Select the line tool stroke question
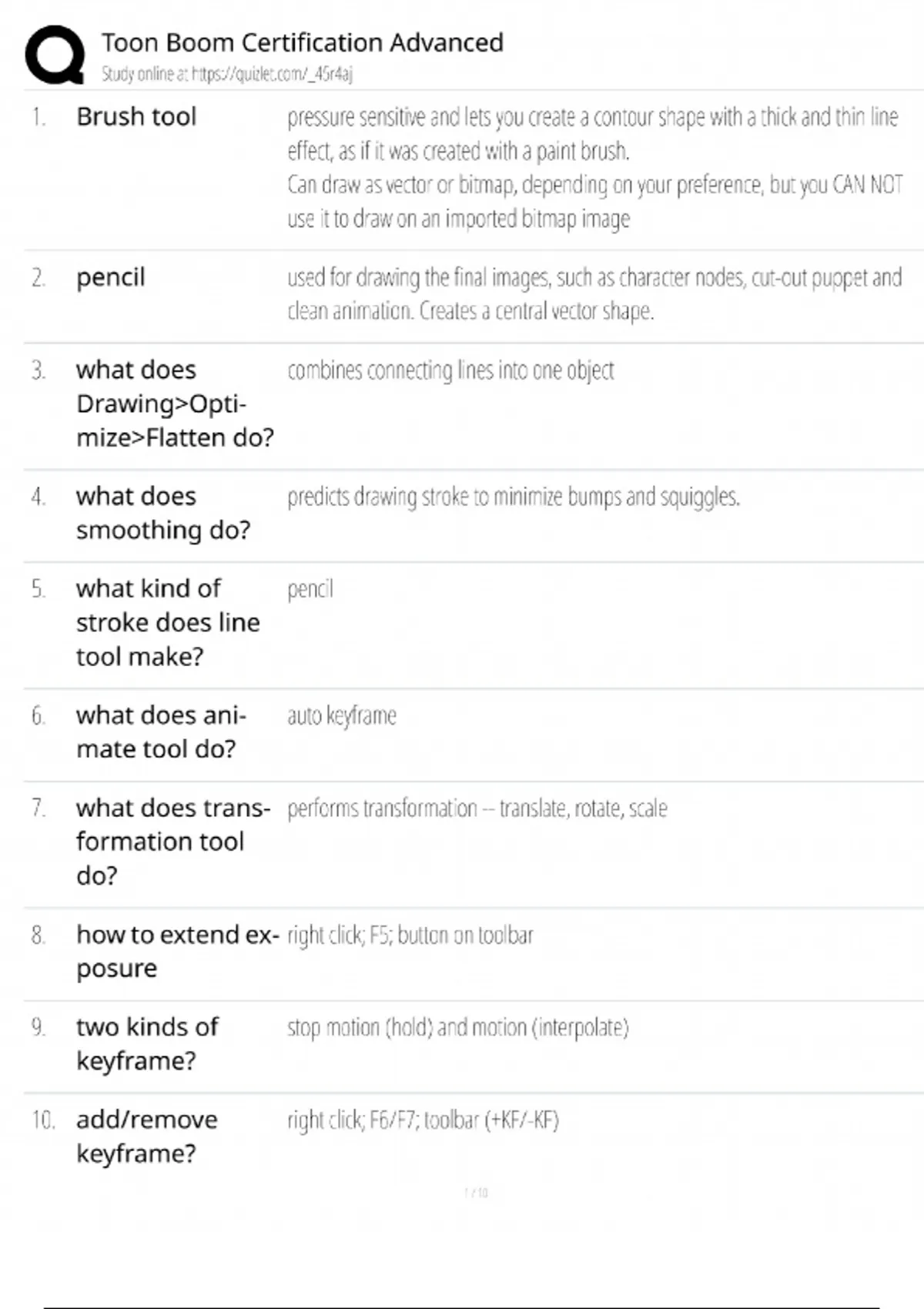Viewport: 924px width, 1309px height. [x=167, y=622]
